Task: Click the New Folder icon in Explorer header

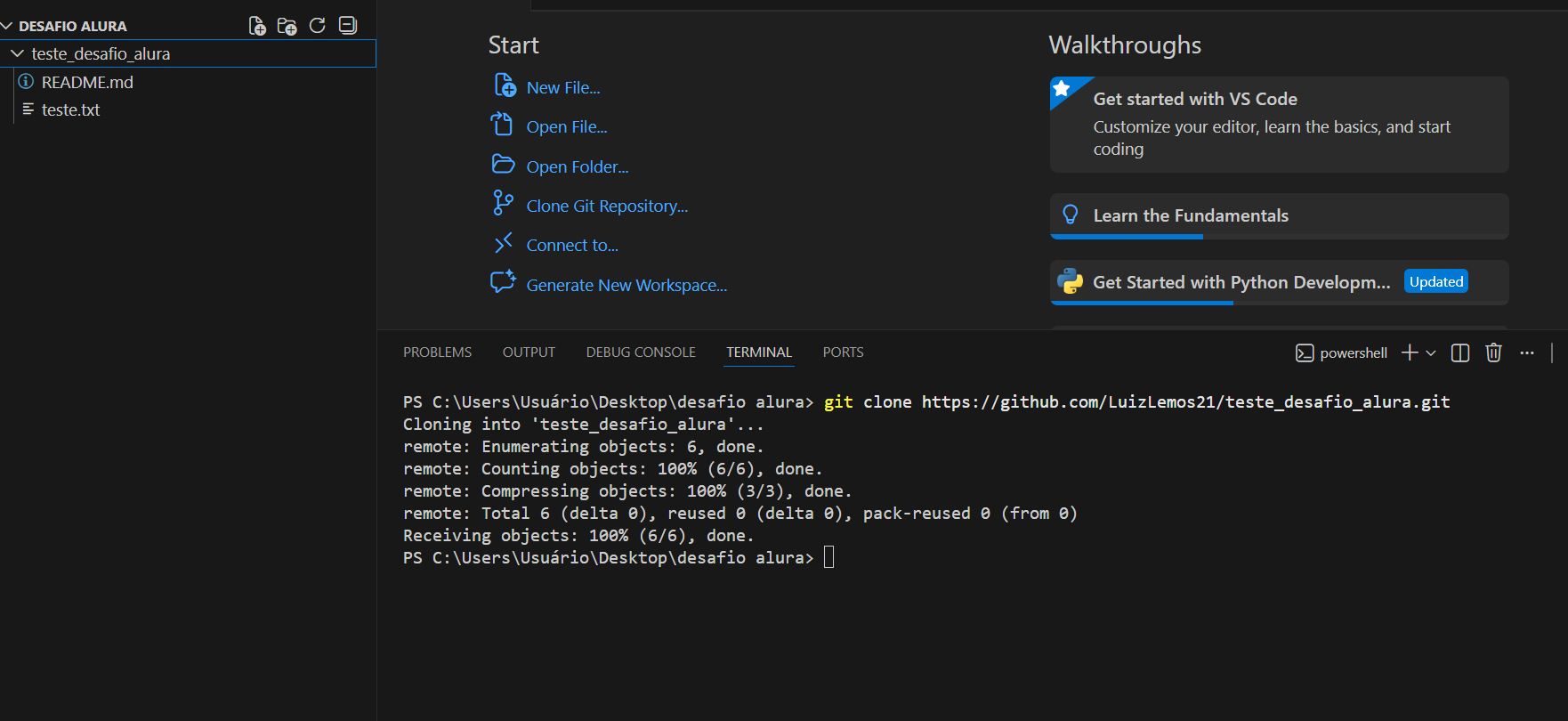Action: [x=287, y=26]
